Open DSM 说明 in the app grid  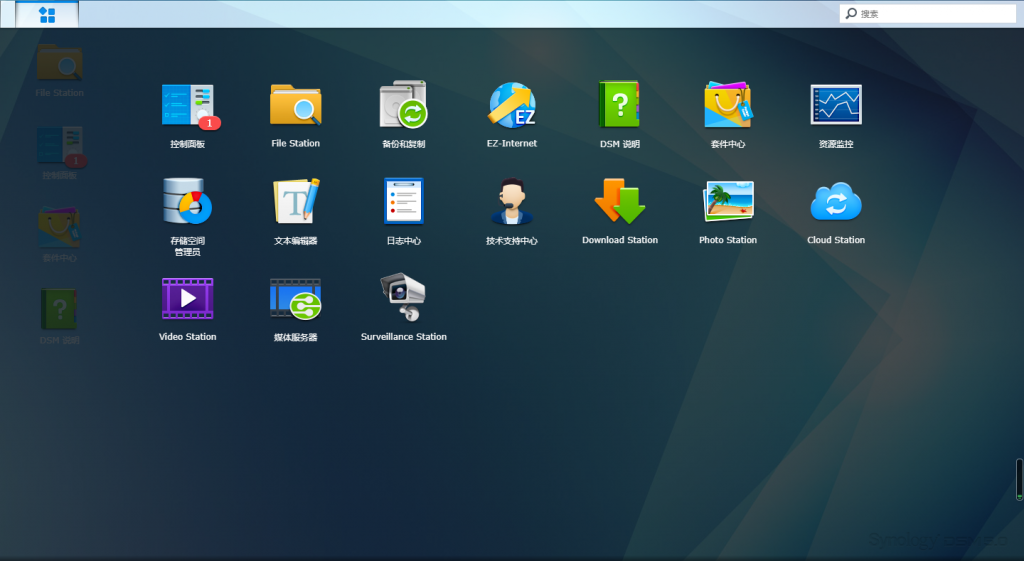coord(620,115)
